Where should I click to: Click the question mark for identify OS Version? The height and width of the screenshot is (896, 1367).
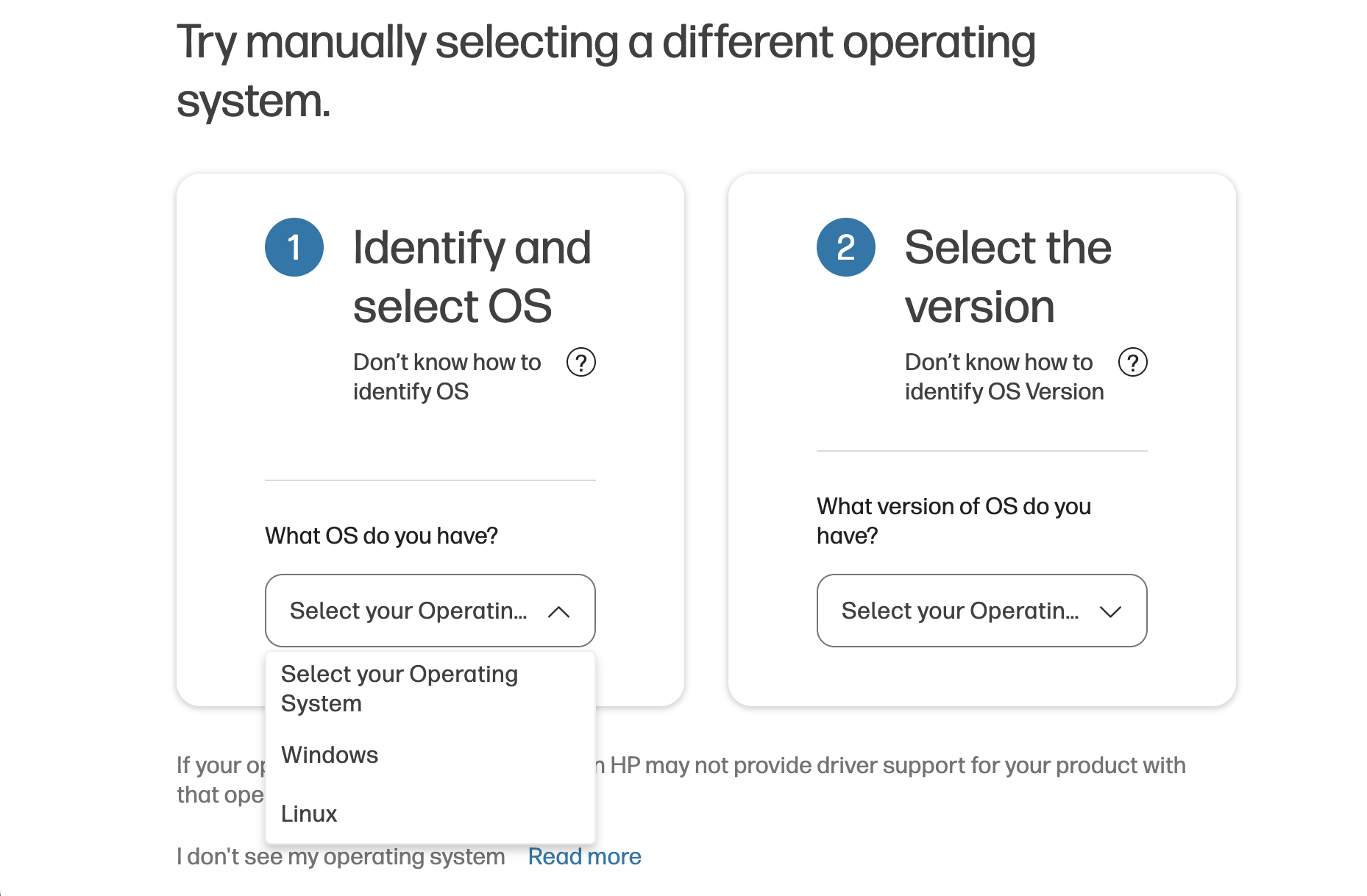1132,361
